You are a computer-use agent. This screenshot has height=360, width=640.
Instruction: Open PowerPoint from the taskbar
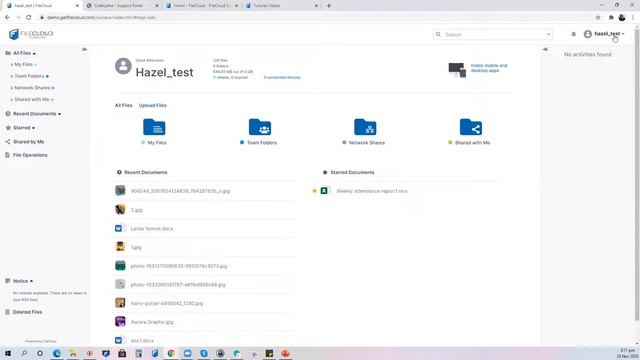tap(285, 353)
